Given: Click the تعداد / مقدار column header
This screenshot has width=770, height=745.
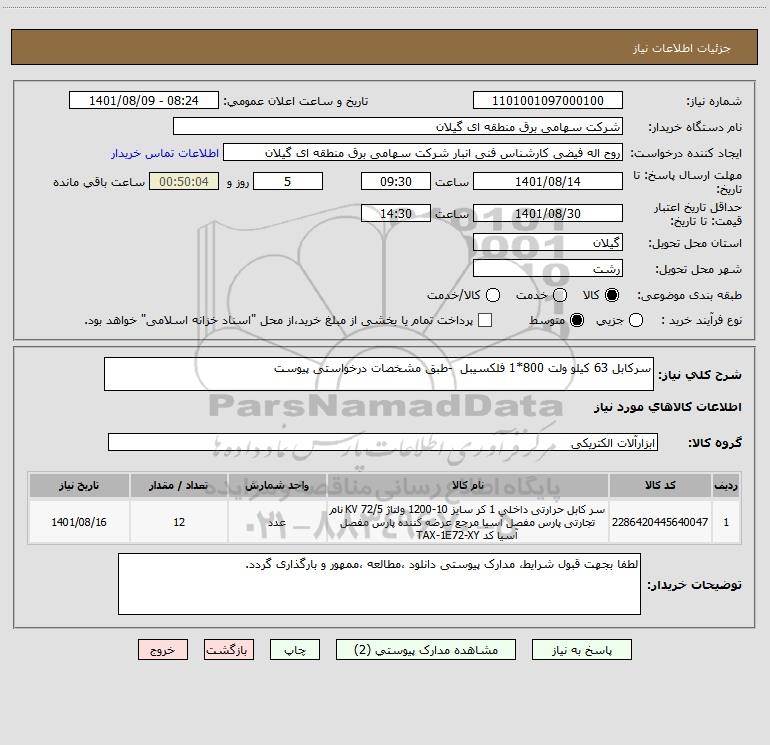Looking at the screenshot, I should point(179,485).
